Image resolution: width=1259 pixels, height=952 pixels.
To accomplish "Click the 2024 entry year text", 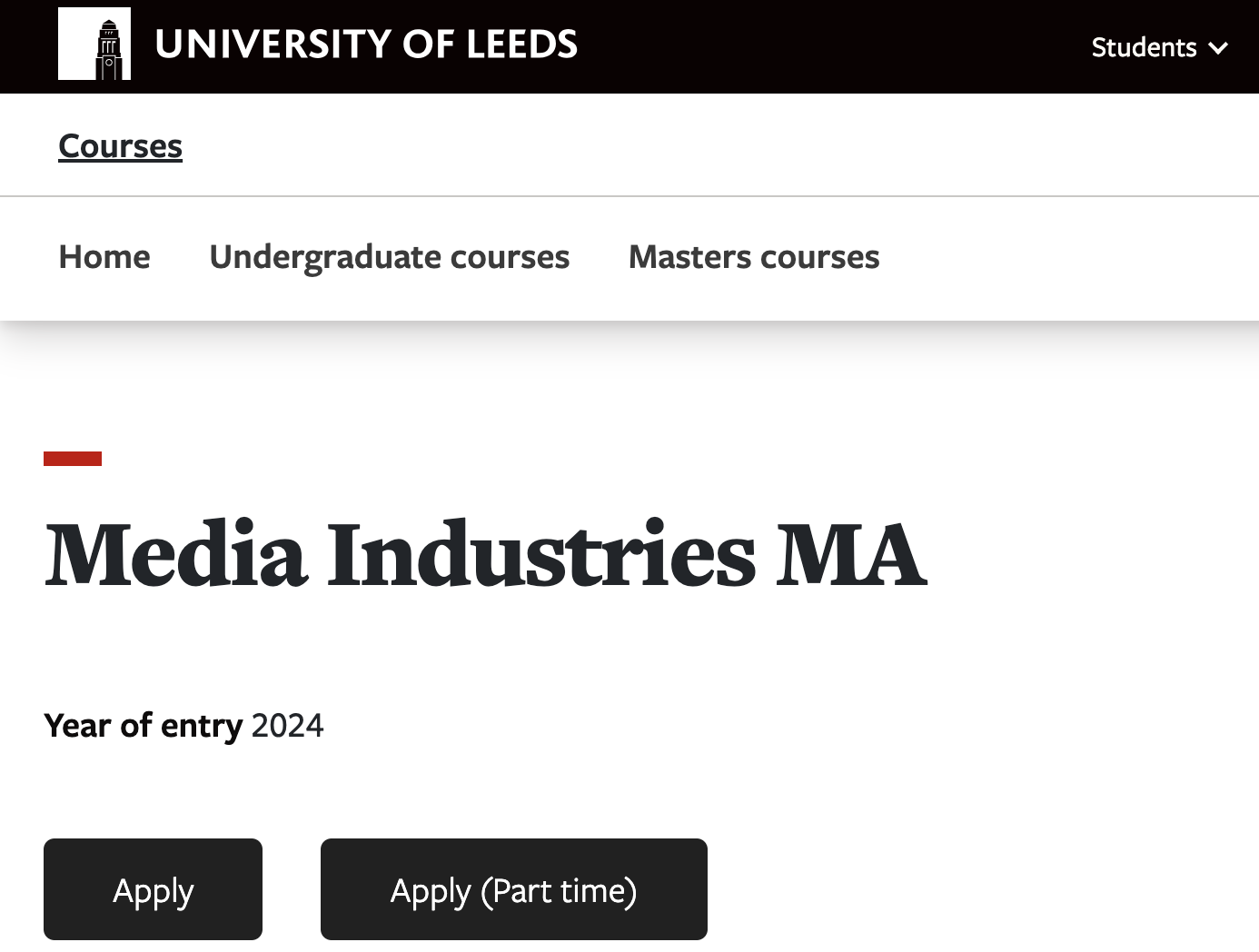I will pyautogui.click(x=287, y=726).
